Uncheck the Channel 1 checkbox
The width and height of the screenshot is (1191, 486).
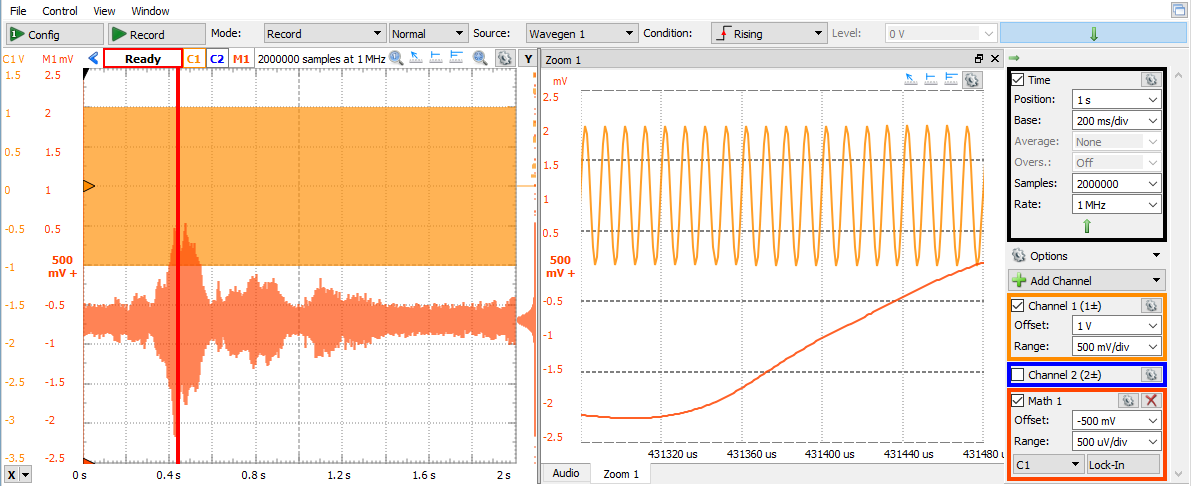tap(1018, 304)
